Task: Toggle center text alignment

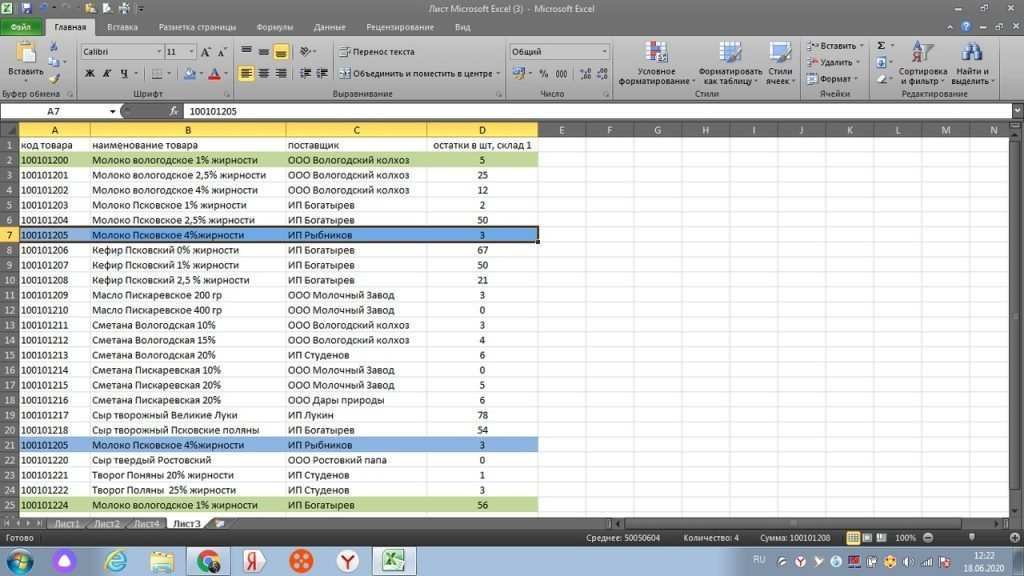Action: pyautogui.click(x=263, y=74)
